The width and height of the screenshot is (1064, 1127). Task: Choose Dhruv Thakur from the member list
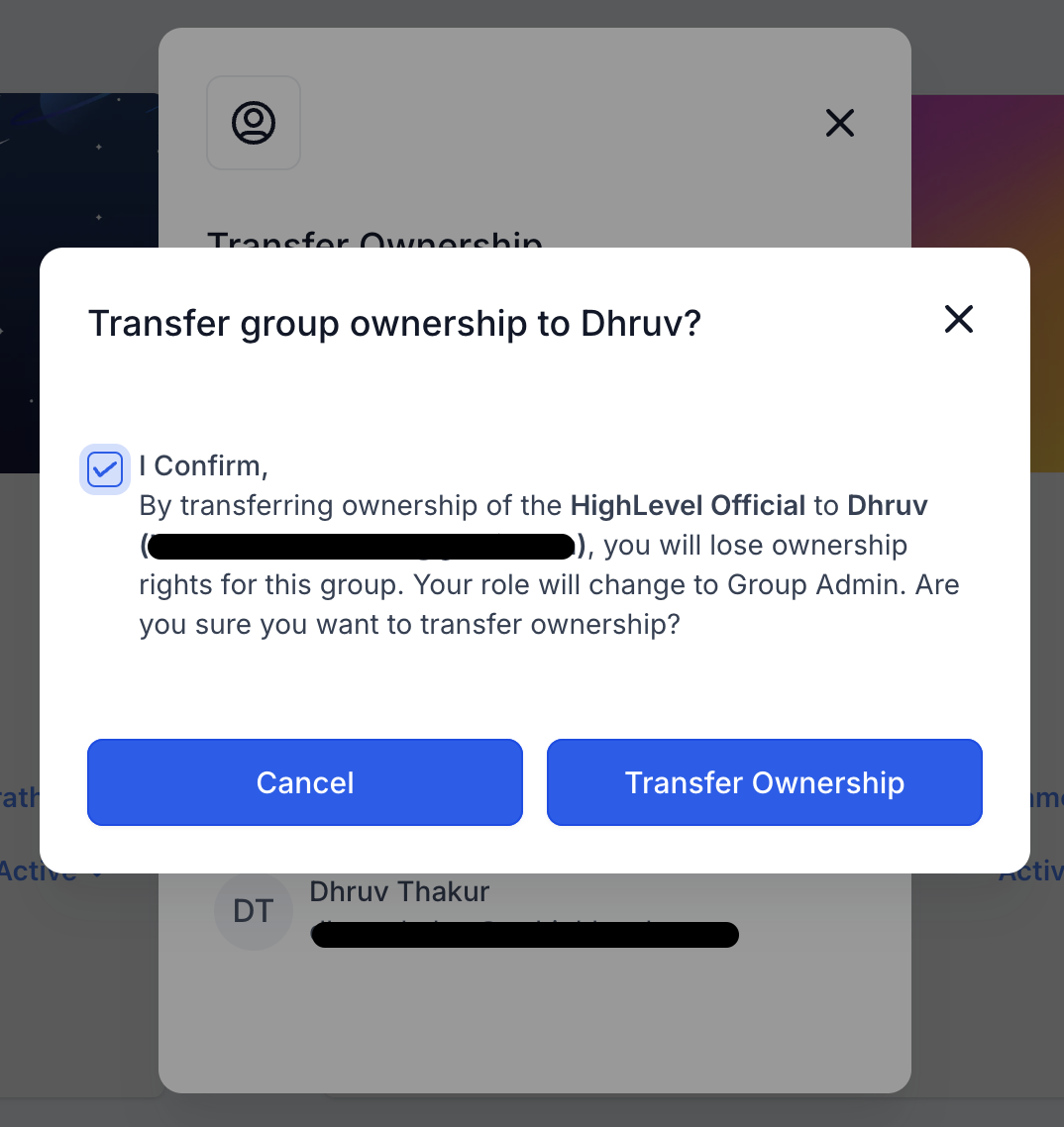coord(399,891)
